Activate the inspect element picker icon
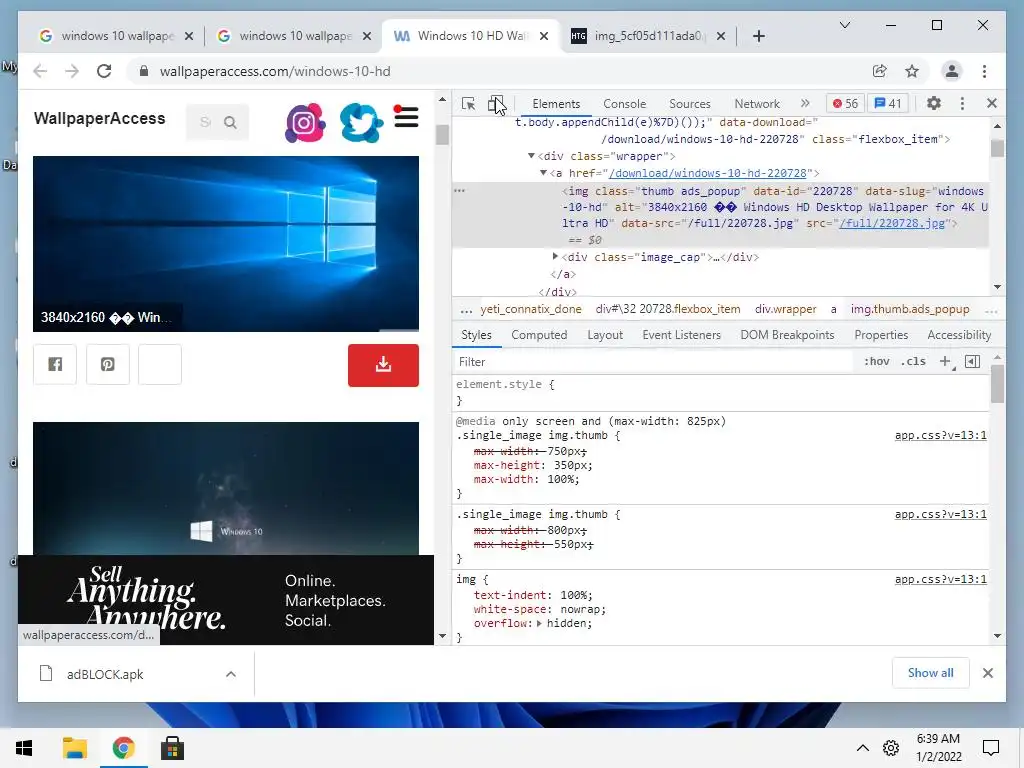 (x=468, y=104)
